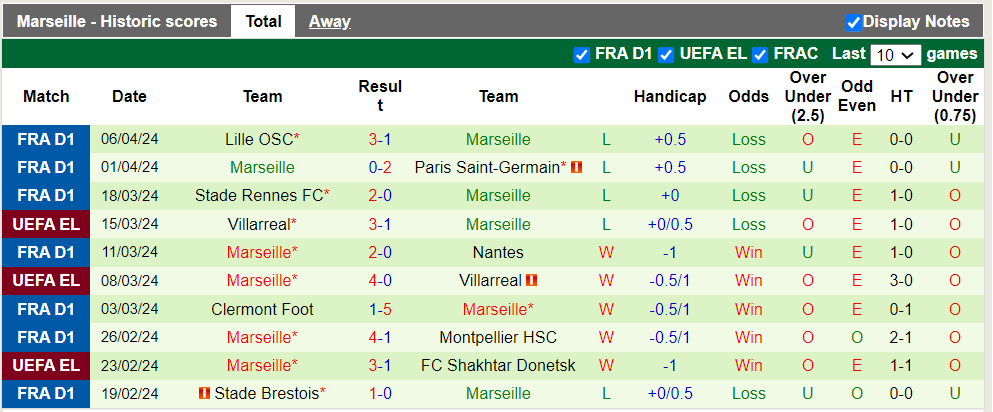Click the red card icon beside Paris Saint-Germain
993x412 pixels.
577,168
